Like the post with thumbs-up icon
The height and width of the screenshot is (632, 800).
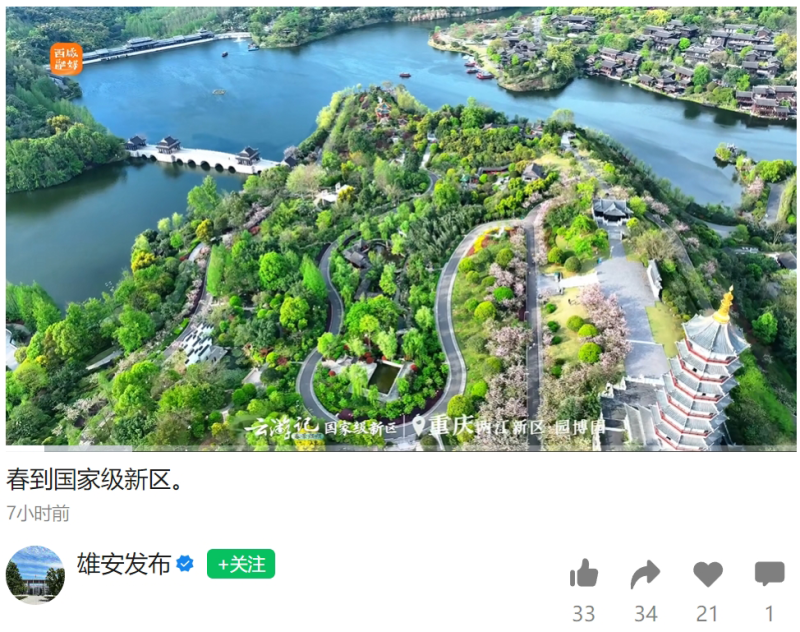coord(584,573)
